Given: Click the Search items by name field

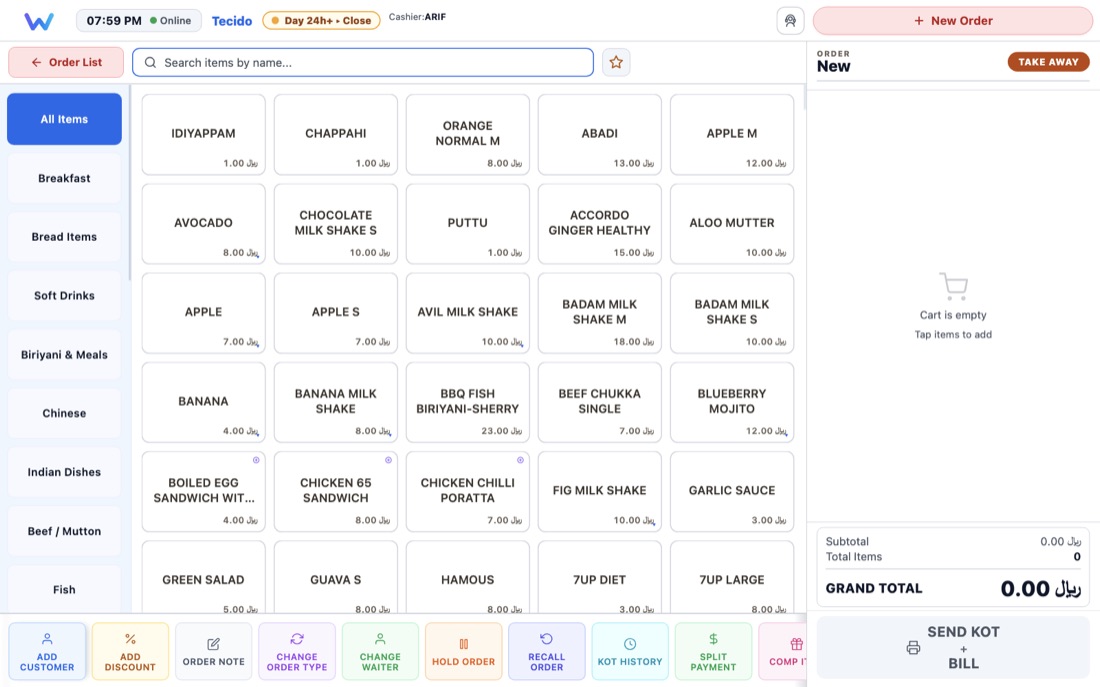Looking at the screenshot, I should point(363,62).
